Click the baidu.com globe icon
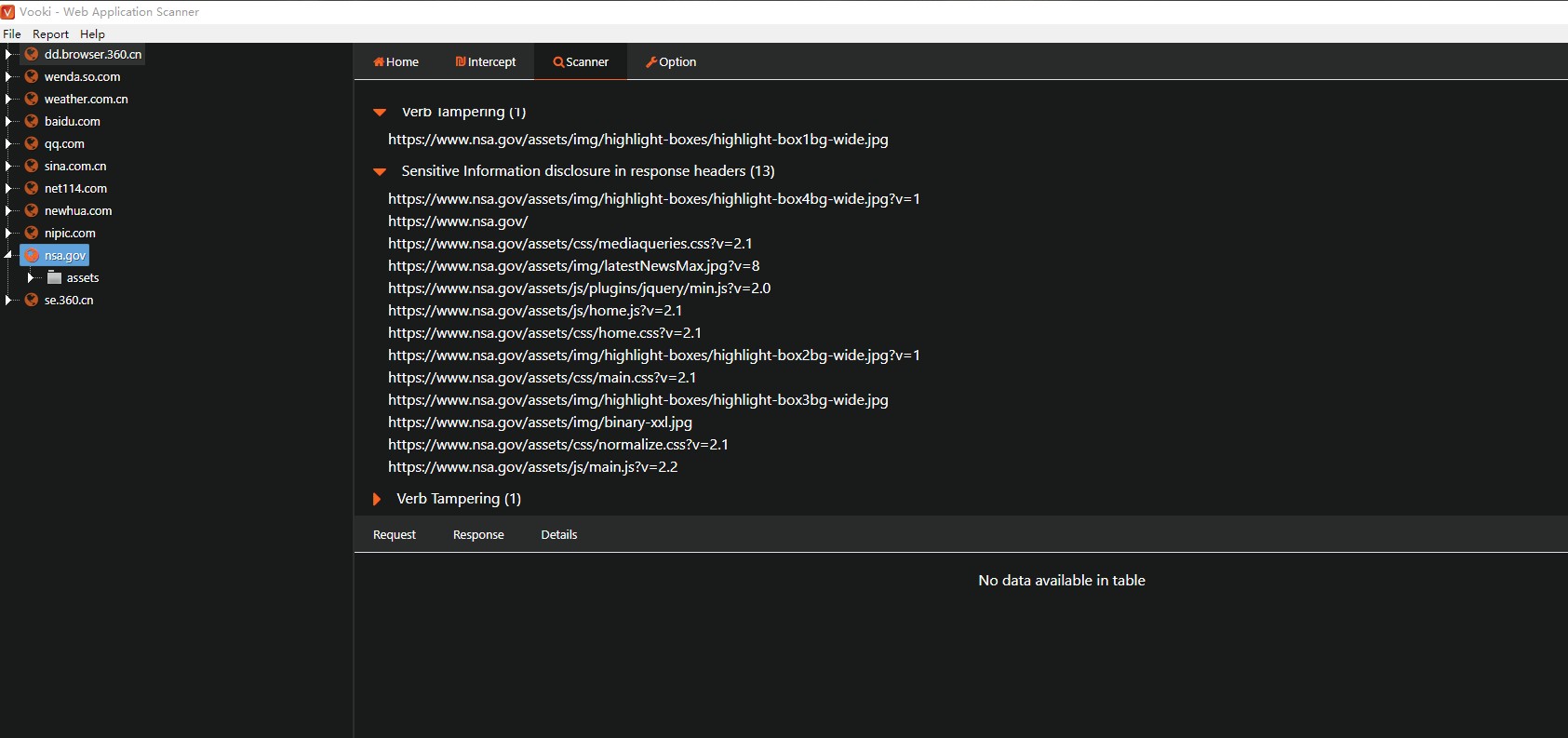 point(32,121)
